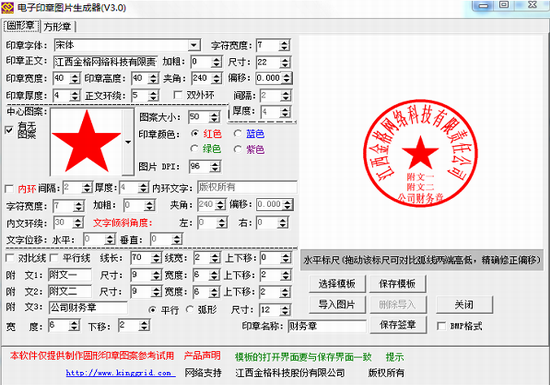
Task: Increase the 图片 DPI spinner value
Action: 215,163
